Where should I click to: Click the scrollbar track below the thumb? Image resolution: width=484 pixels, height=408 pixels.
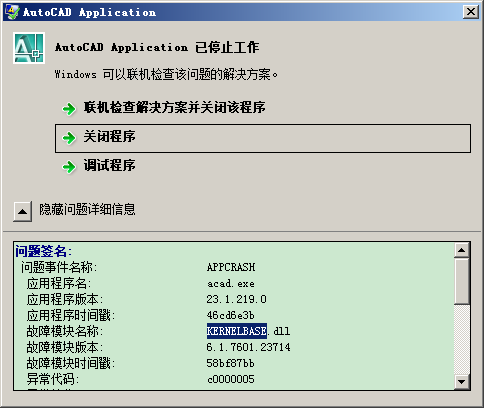pyautogui.click(x=462, y=339)
